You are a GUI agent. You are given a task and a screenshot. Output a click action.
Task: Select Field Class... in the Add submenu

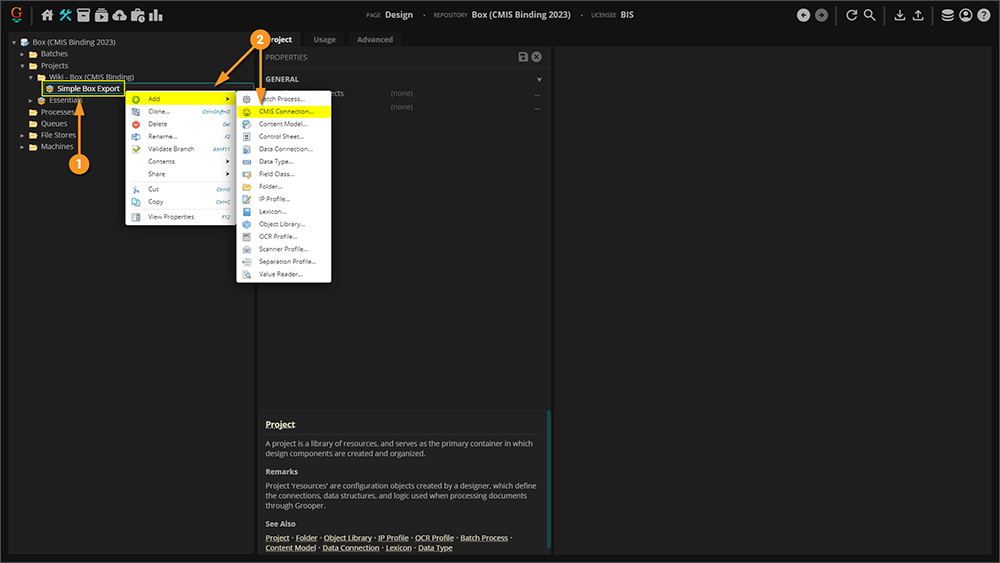(x=284, y=174)
